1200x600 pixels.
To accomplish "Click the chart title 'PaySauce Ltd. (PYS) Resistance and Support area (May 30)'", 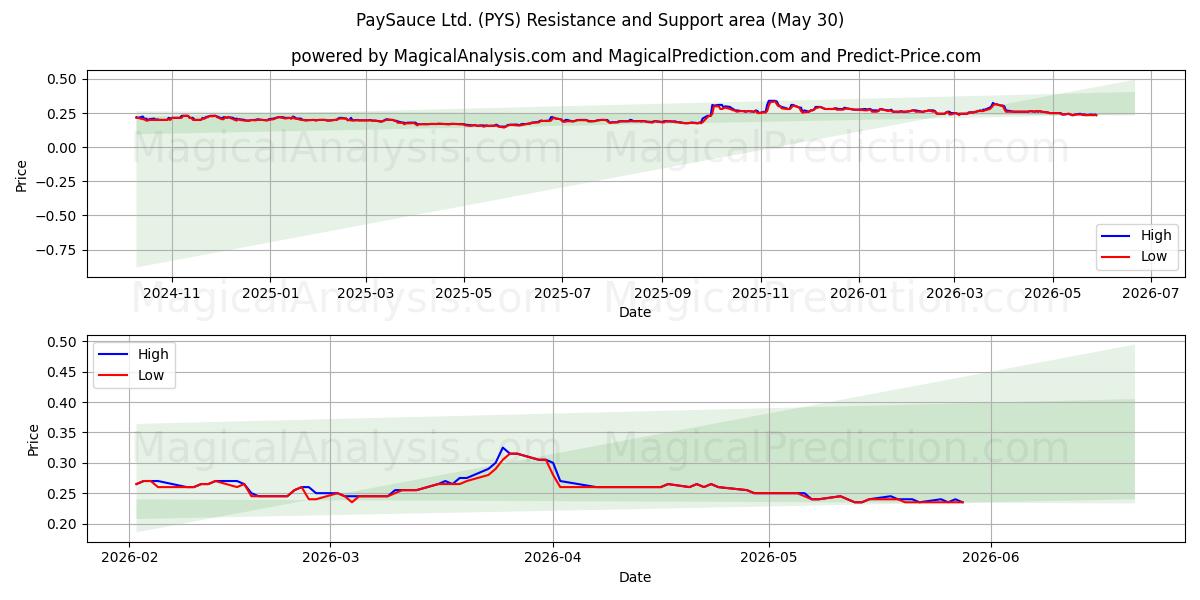I will (x=600, y=20).
